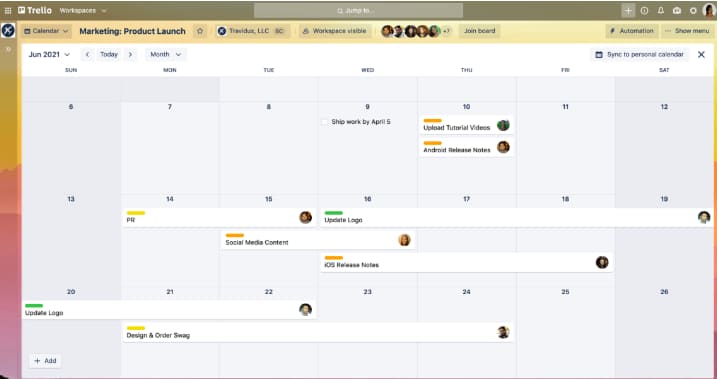Click orange label on Social Media Content card
717x379 pixels.
tap(235, 235)
